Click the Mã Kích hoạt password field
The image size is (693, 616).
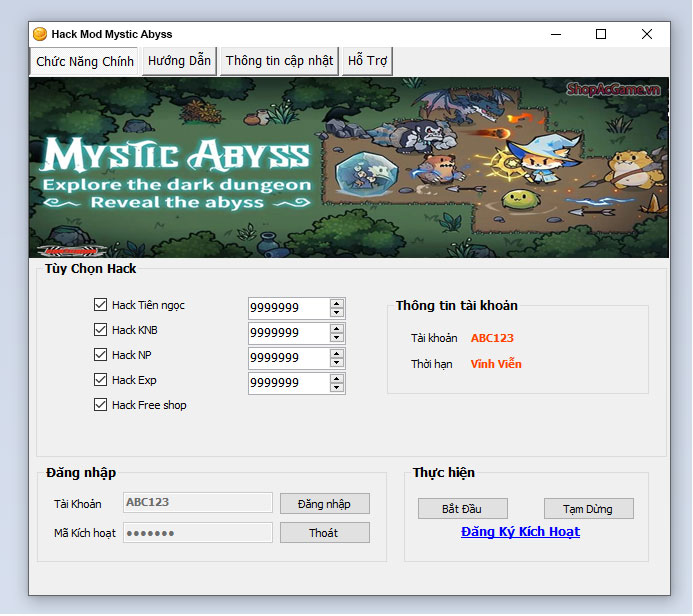pyautogui.click(x=198, y=533)
